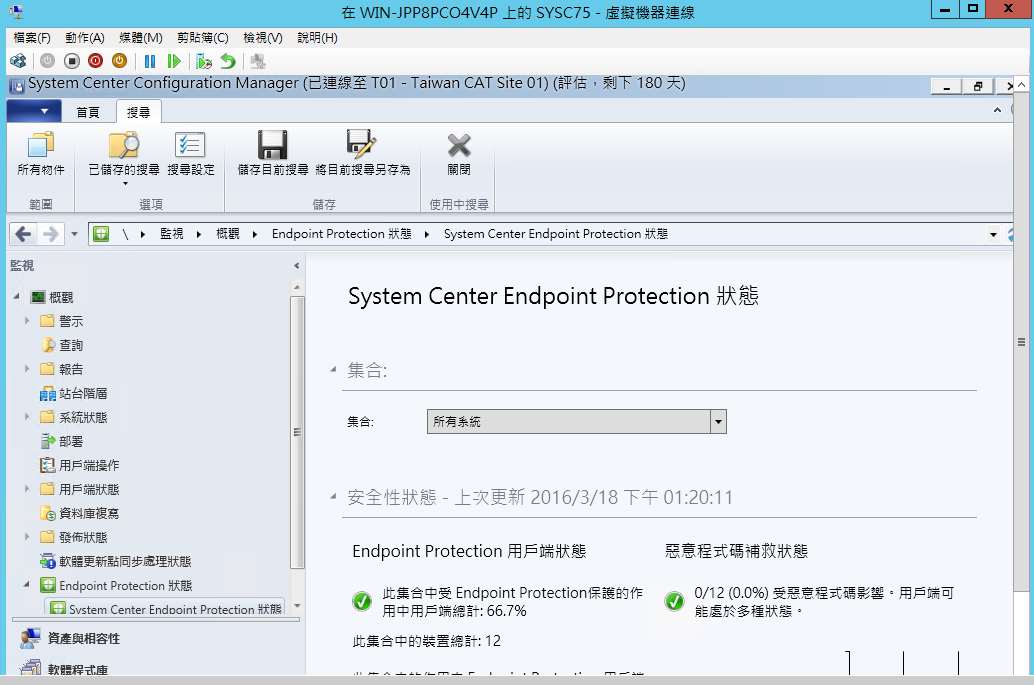Screen dimensions: 1034x685
Task: Pause the virtual machine
Action: [150, 61]
